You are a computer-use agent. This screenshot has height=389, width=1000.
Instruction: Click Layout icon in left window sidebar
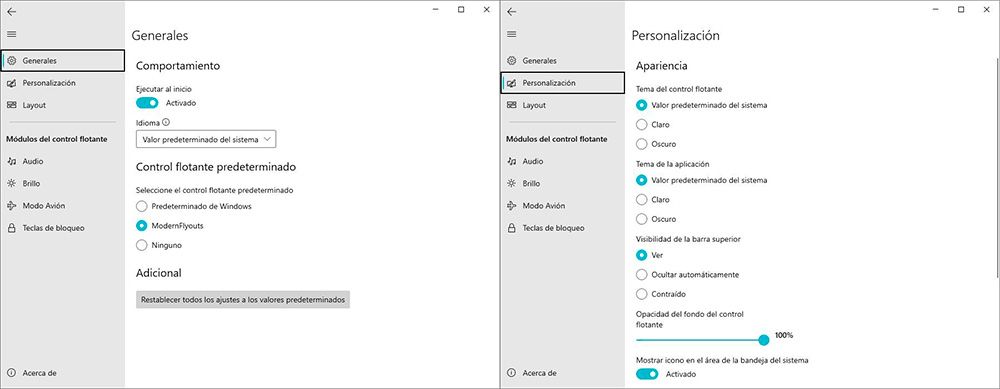pos(11,105)
